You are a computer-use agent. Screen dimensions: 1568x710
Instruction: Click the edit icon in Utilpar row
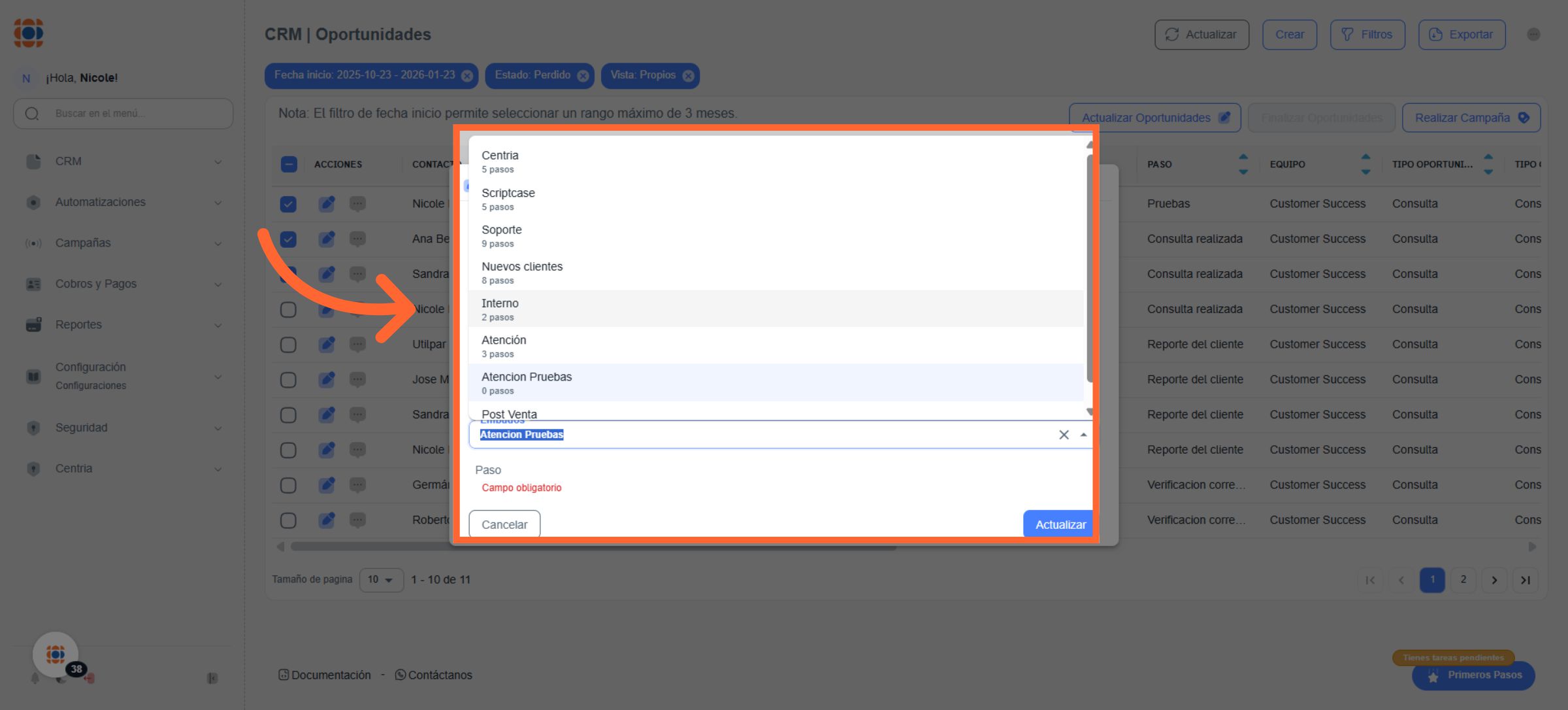[x=327, y=344]
